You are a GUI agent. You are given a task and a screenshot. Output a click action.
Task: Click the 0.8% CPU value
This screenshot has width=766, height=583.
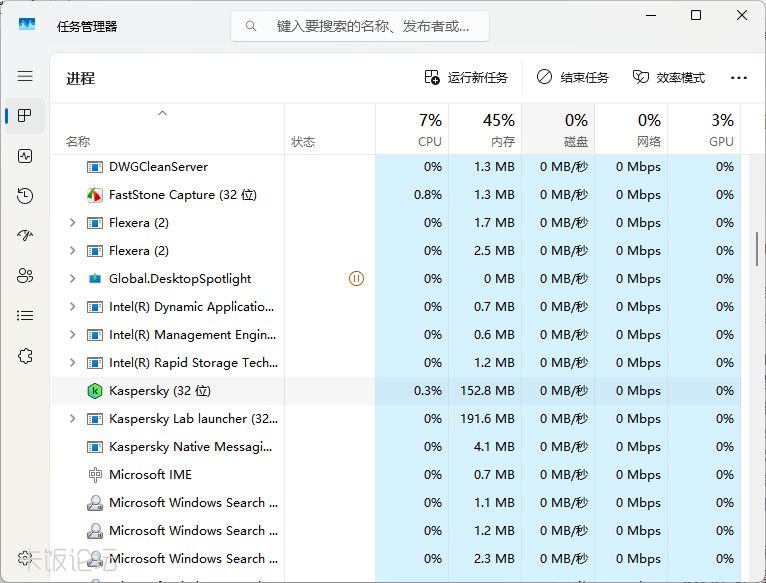[x=427, y=195]
